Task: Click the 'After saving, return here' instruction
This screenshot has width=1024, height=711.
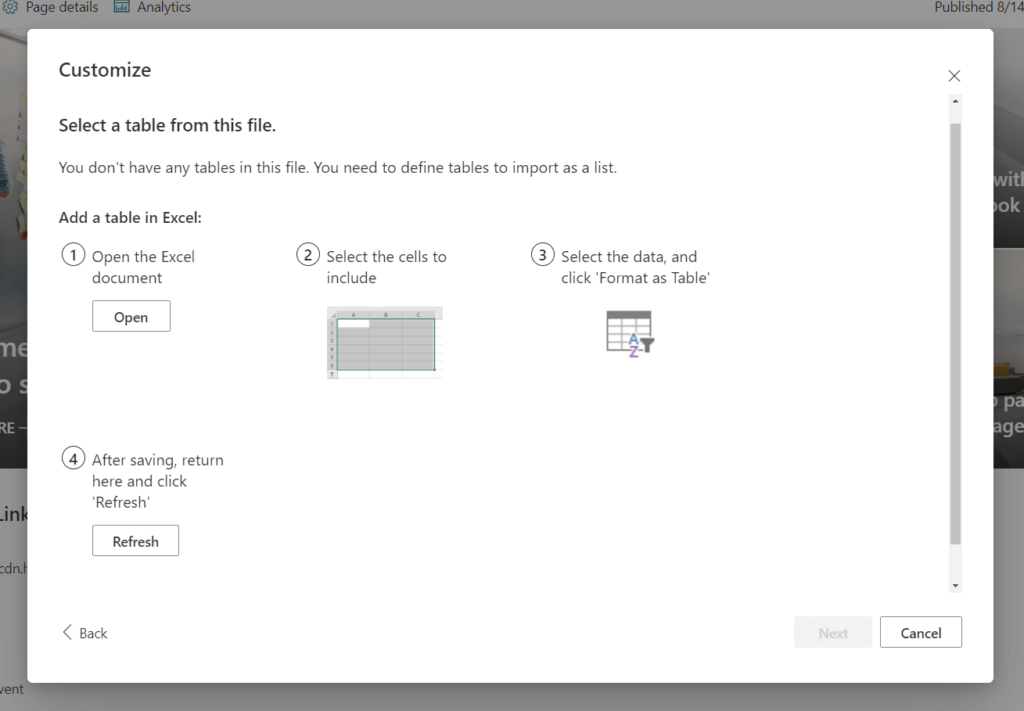Action: coord(157,481)
